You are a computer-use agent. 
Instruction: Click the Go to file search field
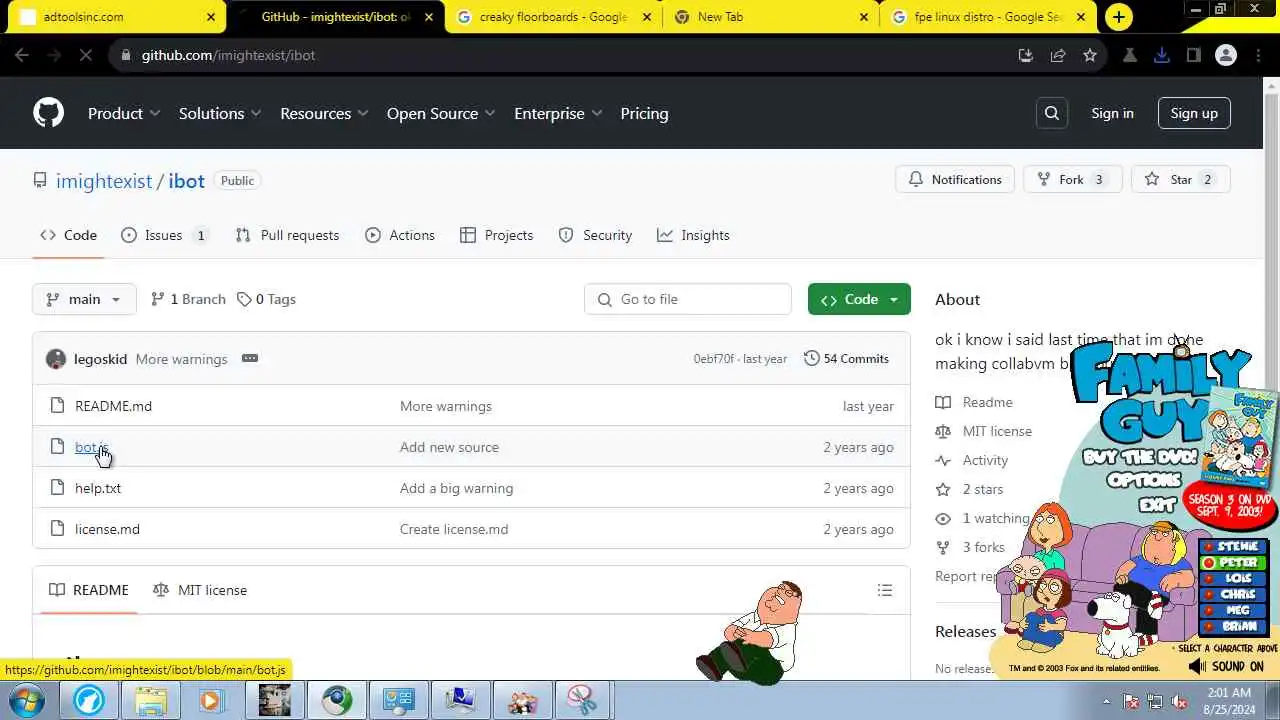click(688, 299)
